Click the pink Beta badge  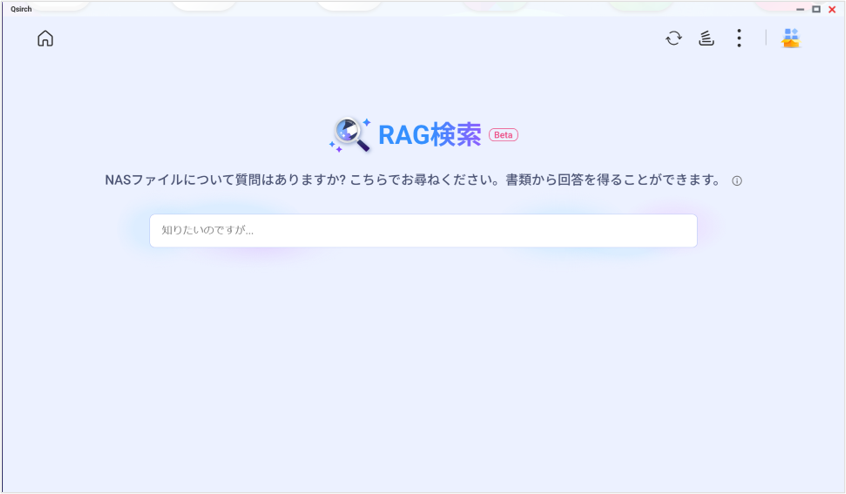tap(503, 135)
